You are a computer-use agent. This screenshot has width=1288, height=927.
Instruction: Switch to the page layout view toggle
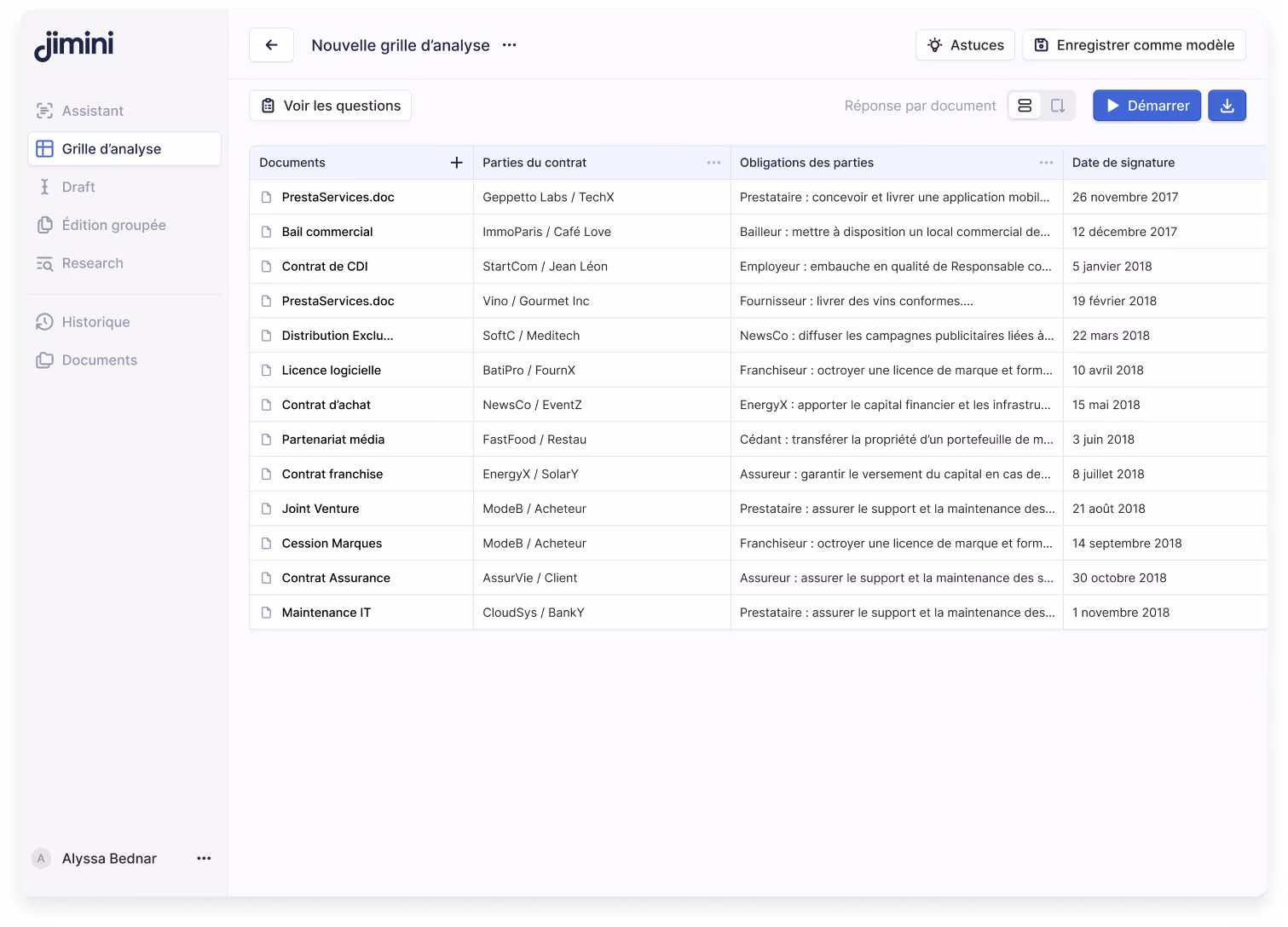[x=1058, y=105]
